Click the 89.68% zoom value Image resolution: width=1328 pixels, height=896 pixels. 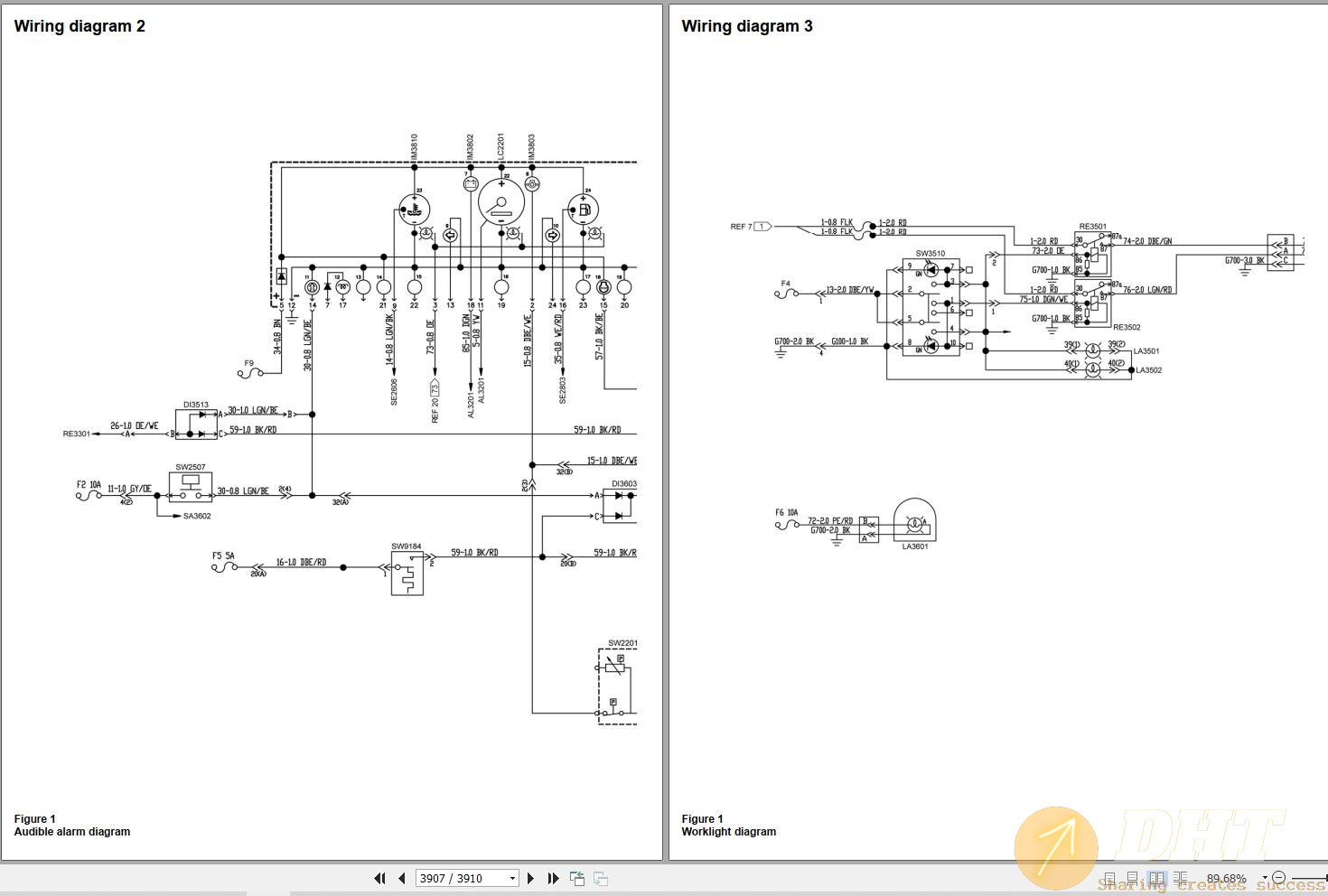(1226, 878)
